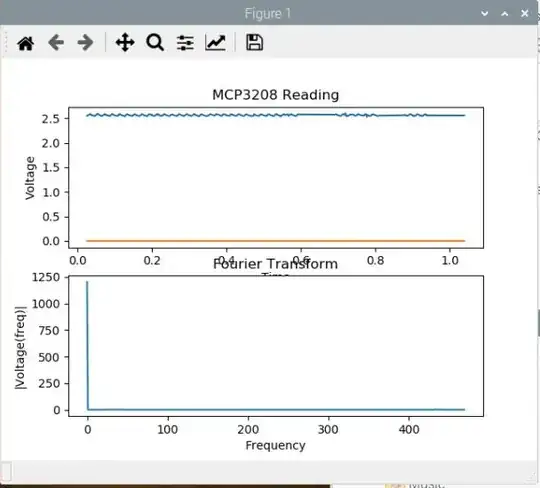This screenshot has height=488, width=540.
Task: Activate the Pan axes tool
Action: [125, 43]
